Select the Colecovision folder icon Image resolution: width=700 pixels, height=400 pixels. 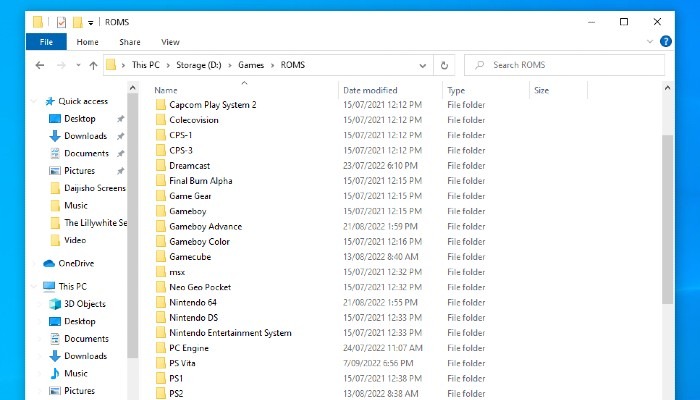(x=161, y=120)
